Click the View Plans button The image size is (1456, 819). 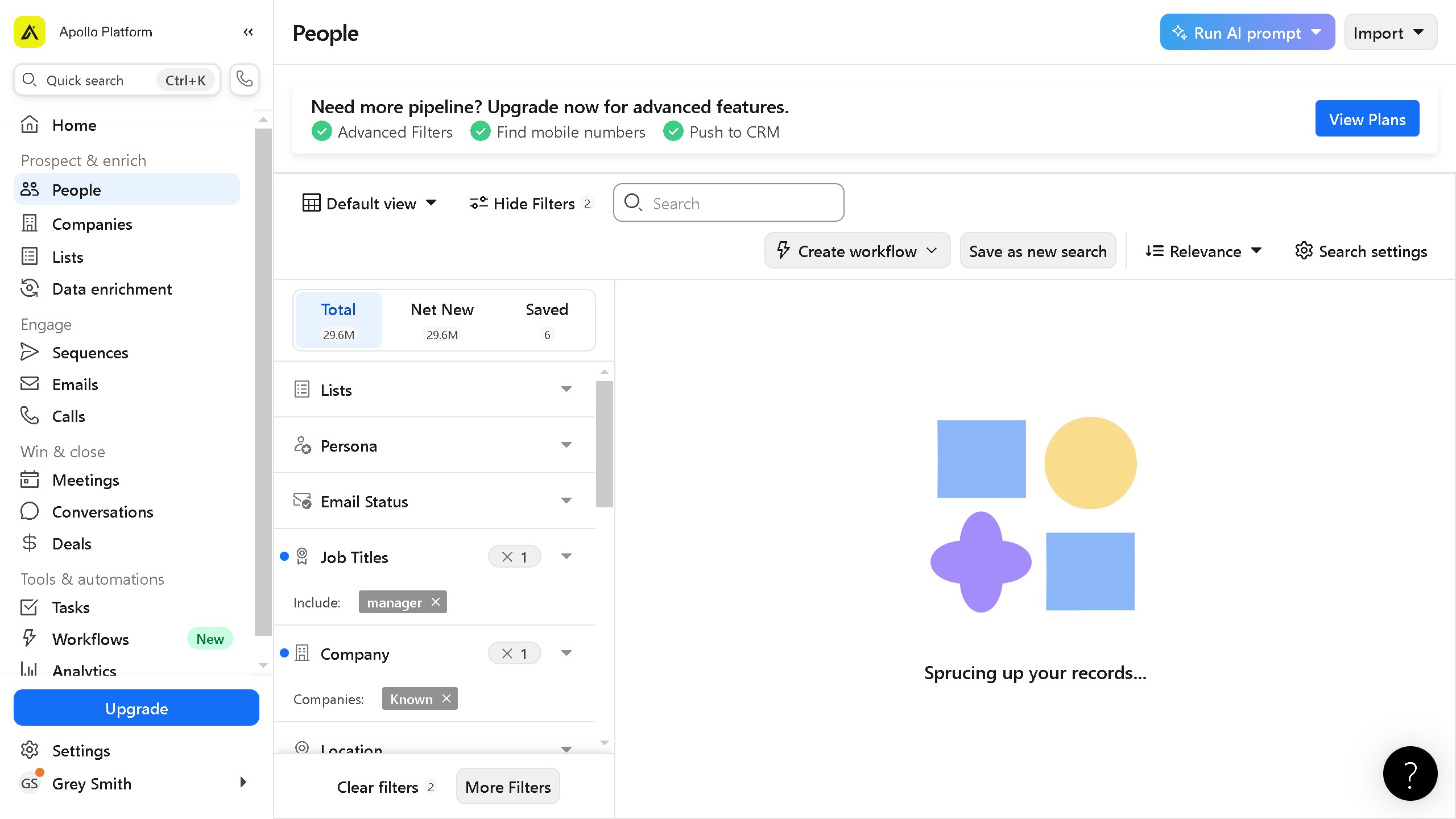(1367, 119)
